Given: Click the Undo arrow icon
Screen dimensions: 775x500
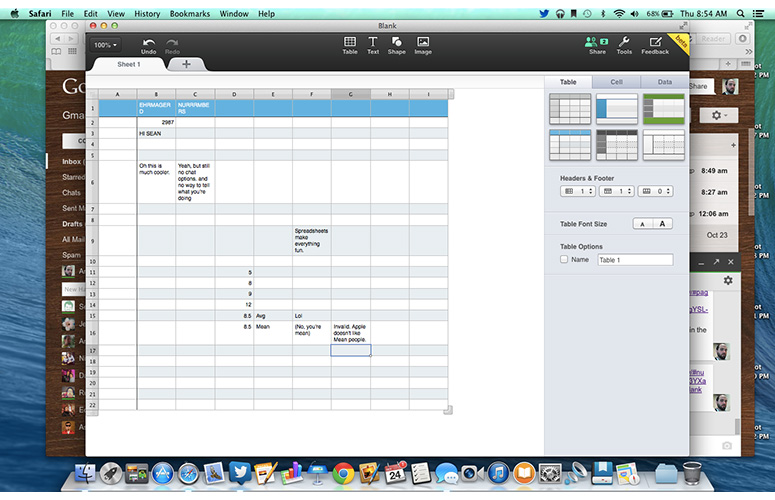Looking at the screenshot, I should click(x=148, y=42).
